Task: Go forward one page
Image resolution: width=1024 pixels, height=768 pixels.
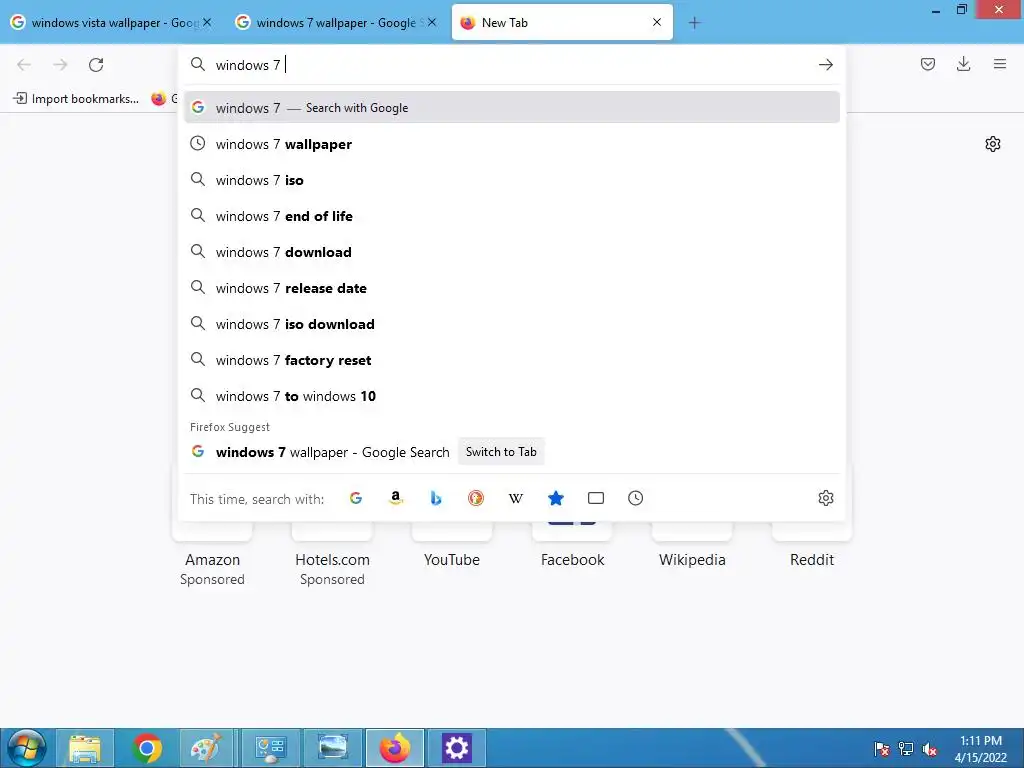Action: (60, 65)
